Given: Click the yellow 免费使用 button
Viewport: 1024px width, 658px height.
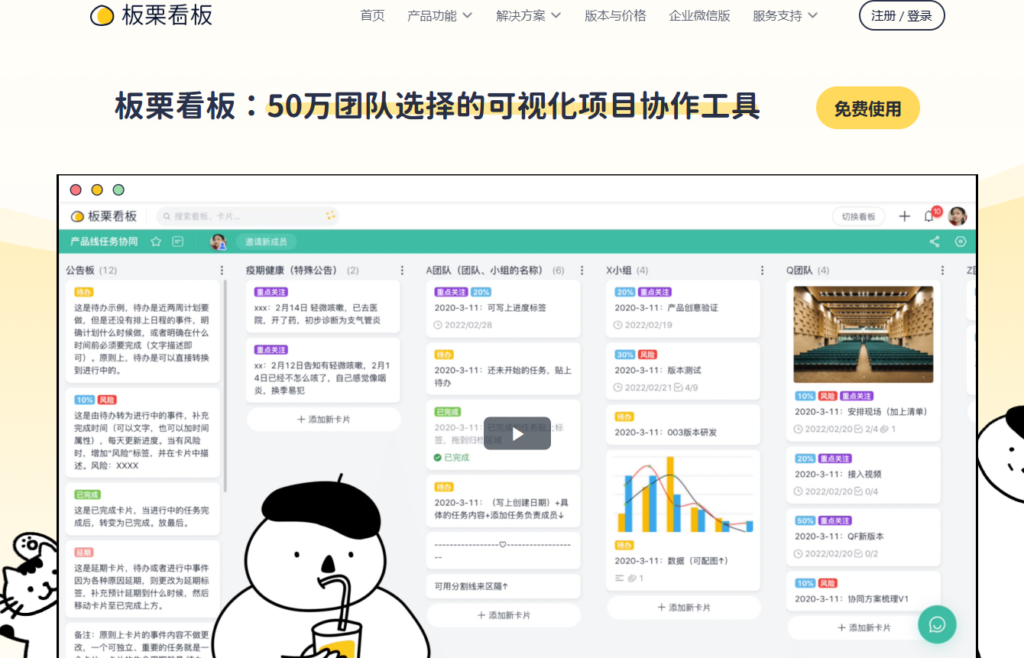Looking at the screenshot, I should coord(868,107).
